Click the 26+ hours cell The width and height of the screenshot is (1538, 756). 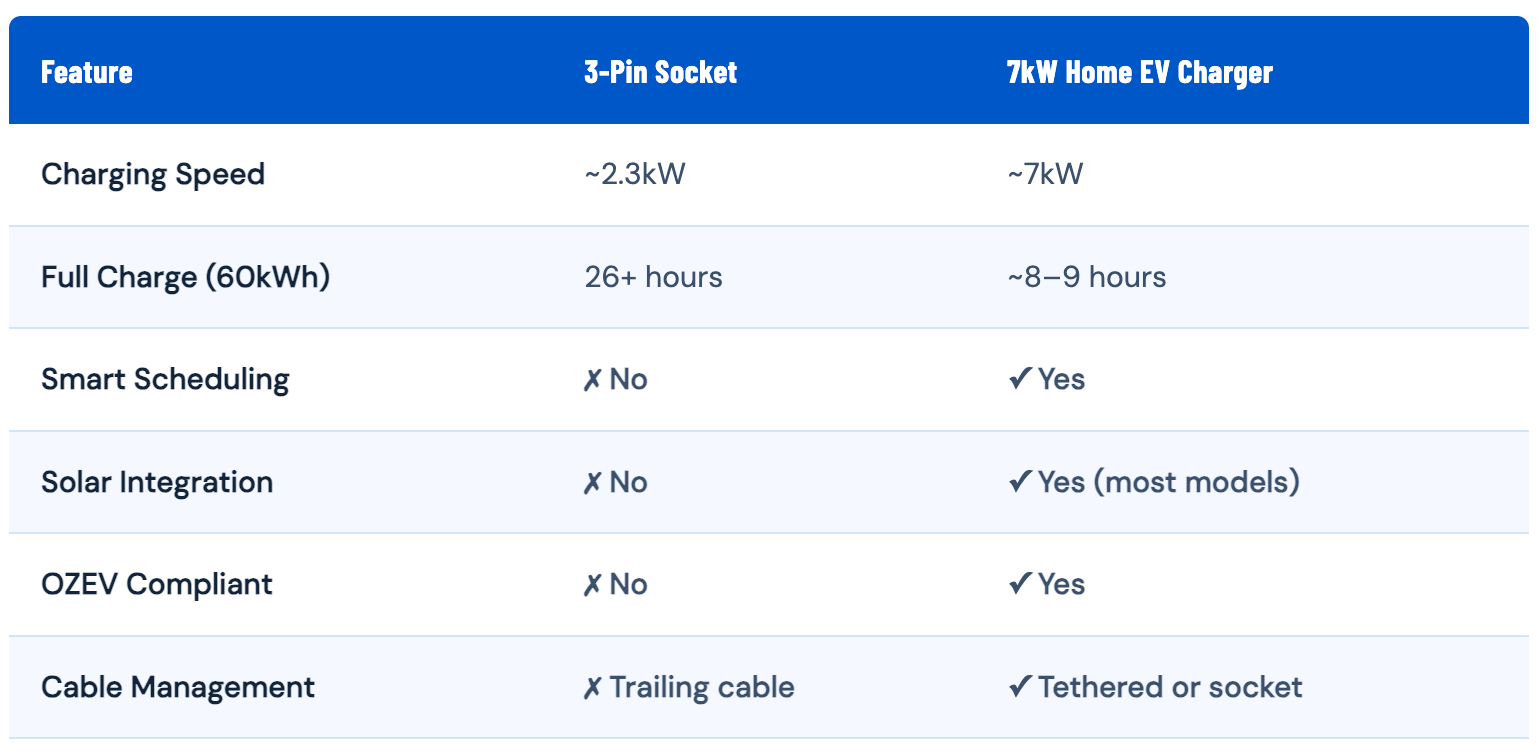coord(653,277)
